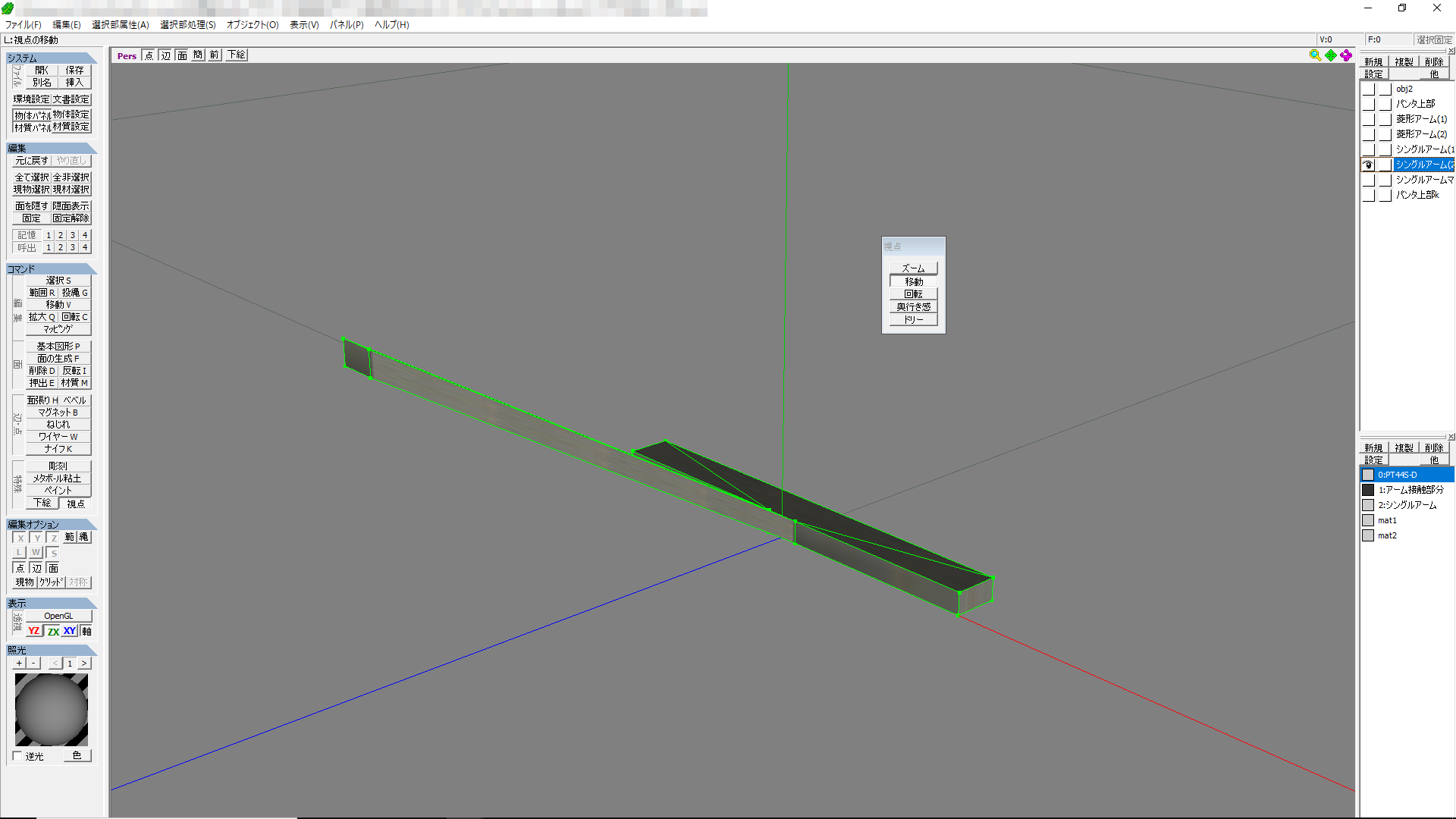
Task: Select the 2:シングルアーム material swatch
Action: click(1368, 505)
